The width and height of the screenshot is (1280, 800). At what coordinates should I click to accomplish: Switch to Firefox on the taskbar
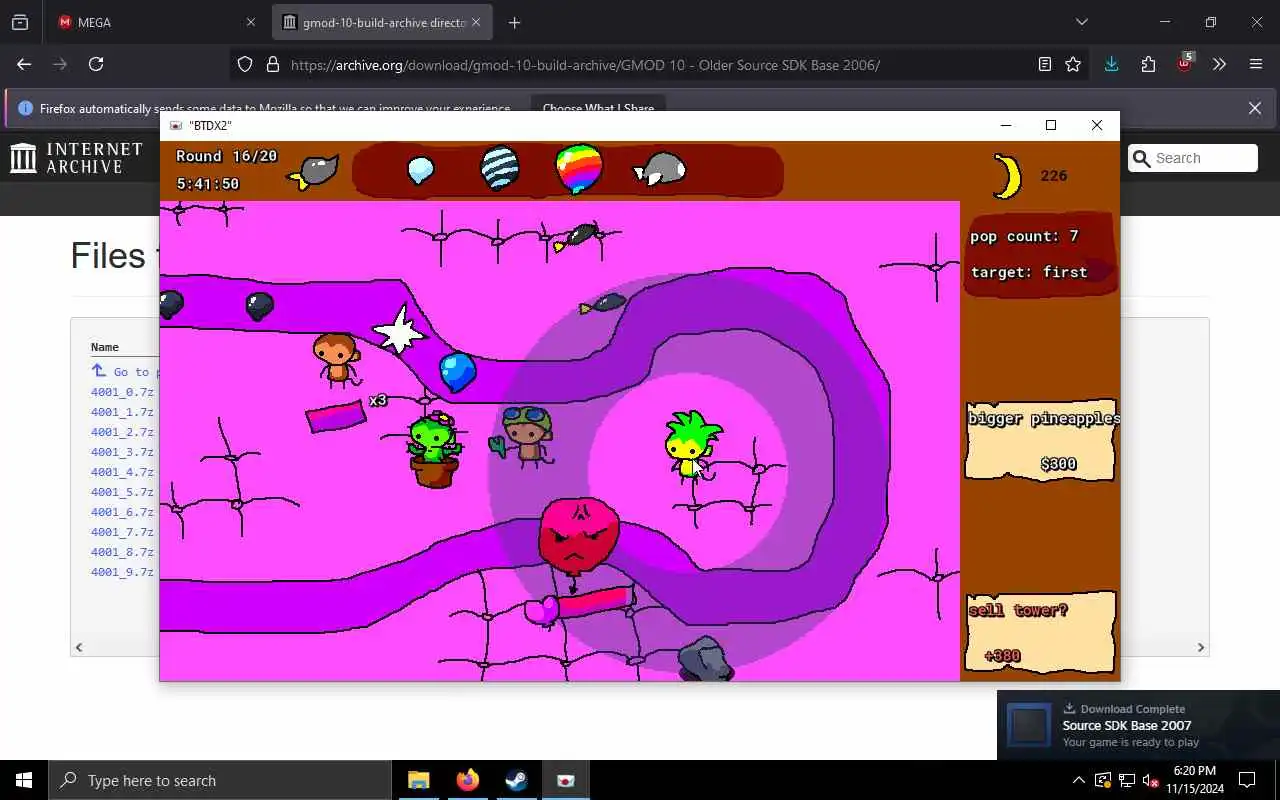click(x=467, y=780)
